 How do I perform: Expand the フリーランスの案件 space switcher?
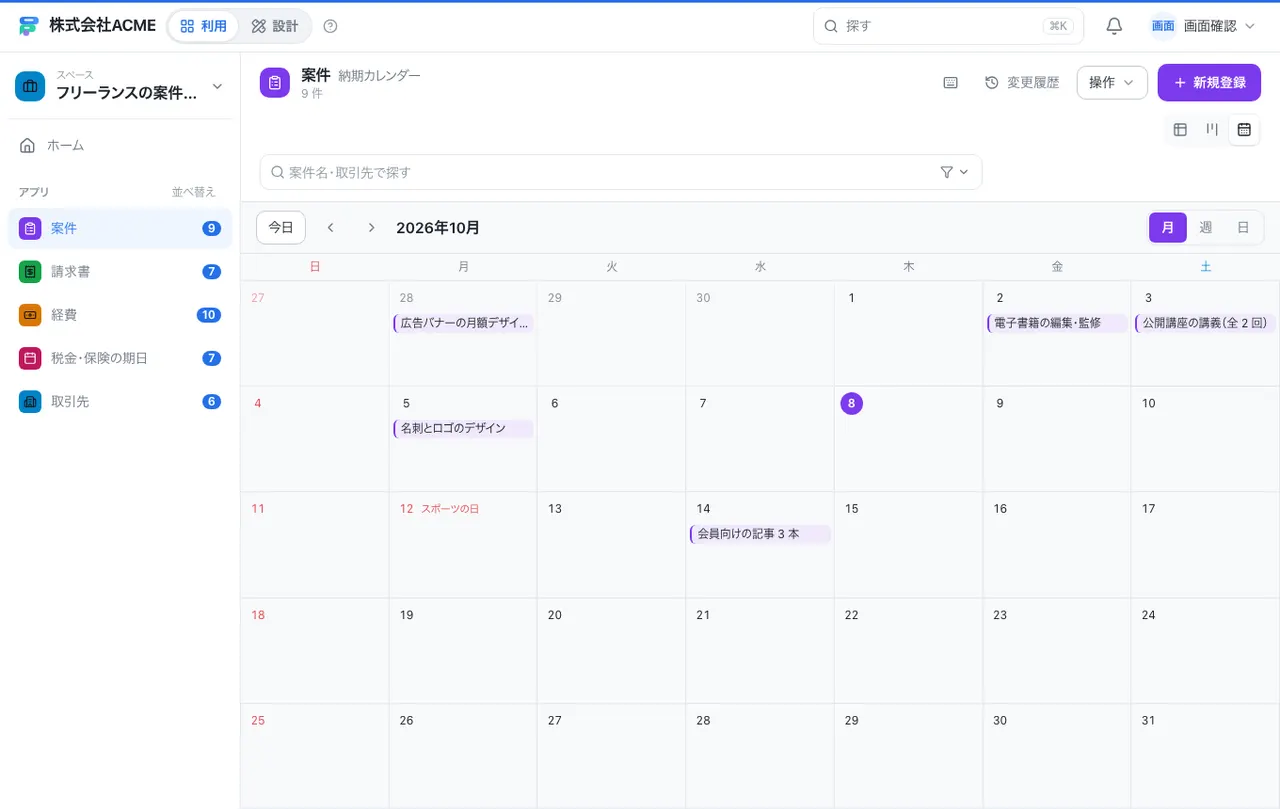[x=120, y=87]
